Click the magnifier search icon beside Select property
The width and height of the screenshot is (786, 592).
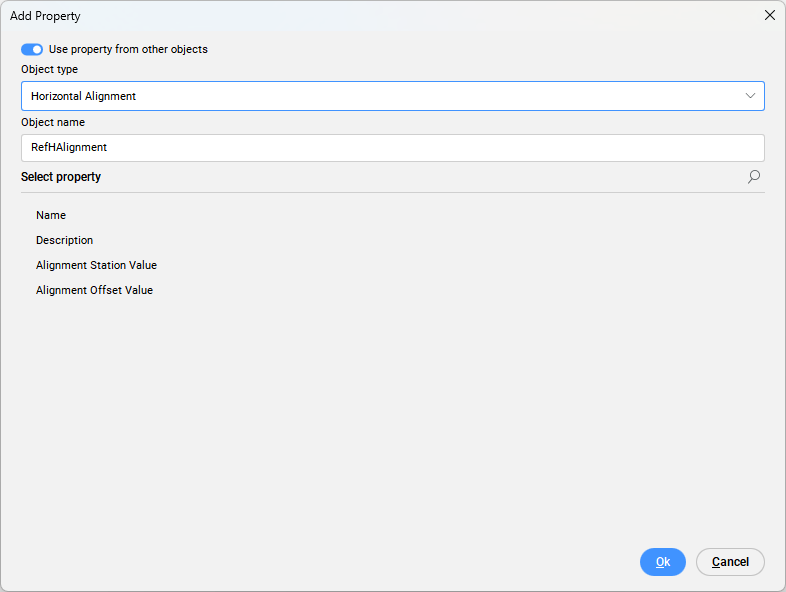[x=753, y=177]
